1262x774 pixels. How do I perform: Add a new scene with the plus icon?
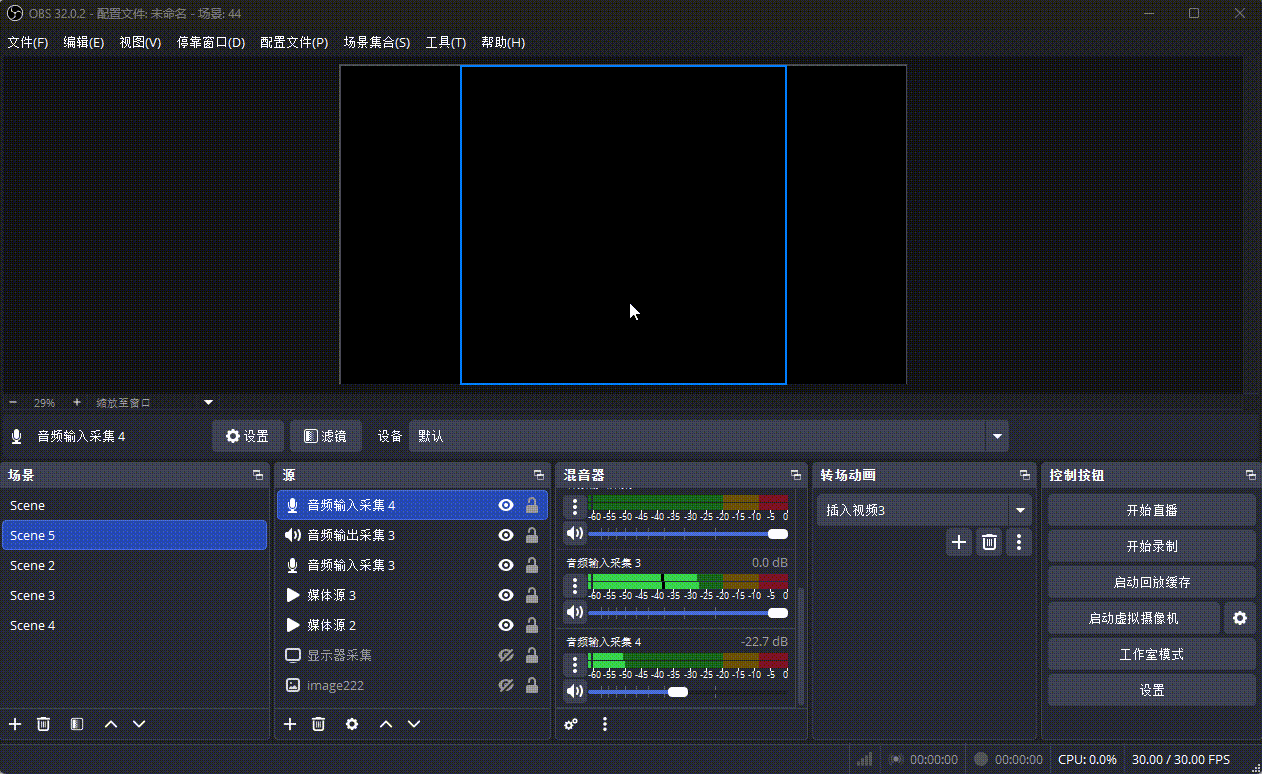[x=14, y=723]
